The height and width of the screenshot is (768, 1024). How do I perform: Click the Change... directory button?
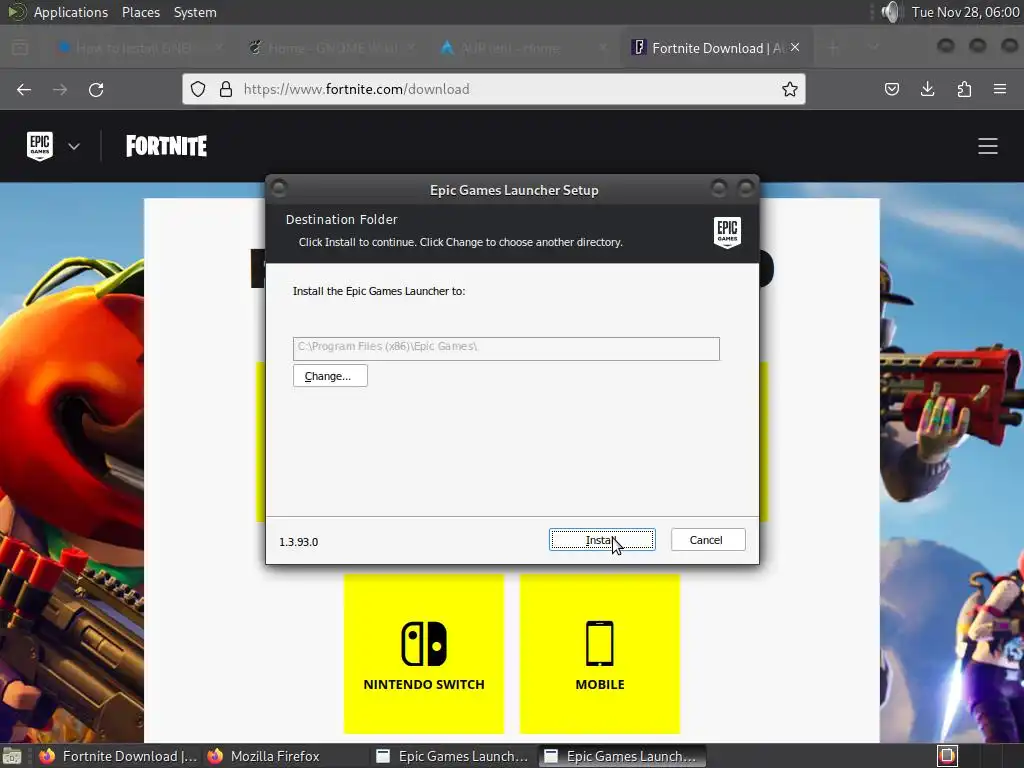pyautogui.click(x=330, y=376)
